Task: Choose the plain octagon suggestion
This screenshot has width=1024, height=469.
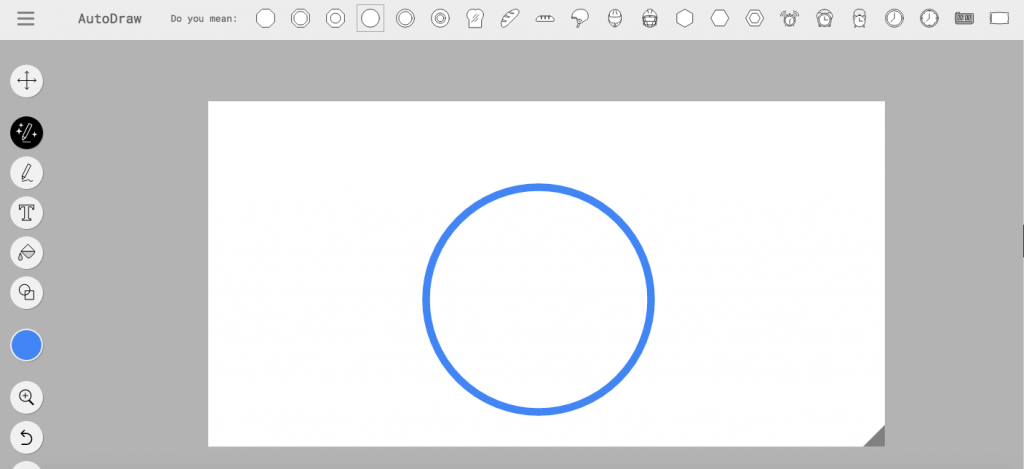Action: (x=265, y=18)
